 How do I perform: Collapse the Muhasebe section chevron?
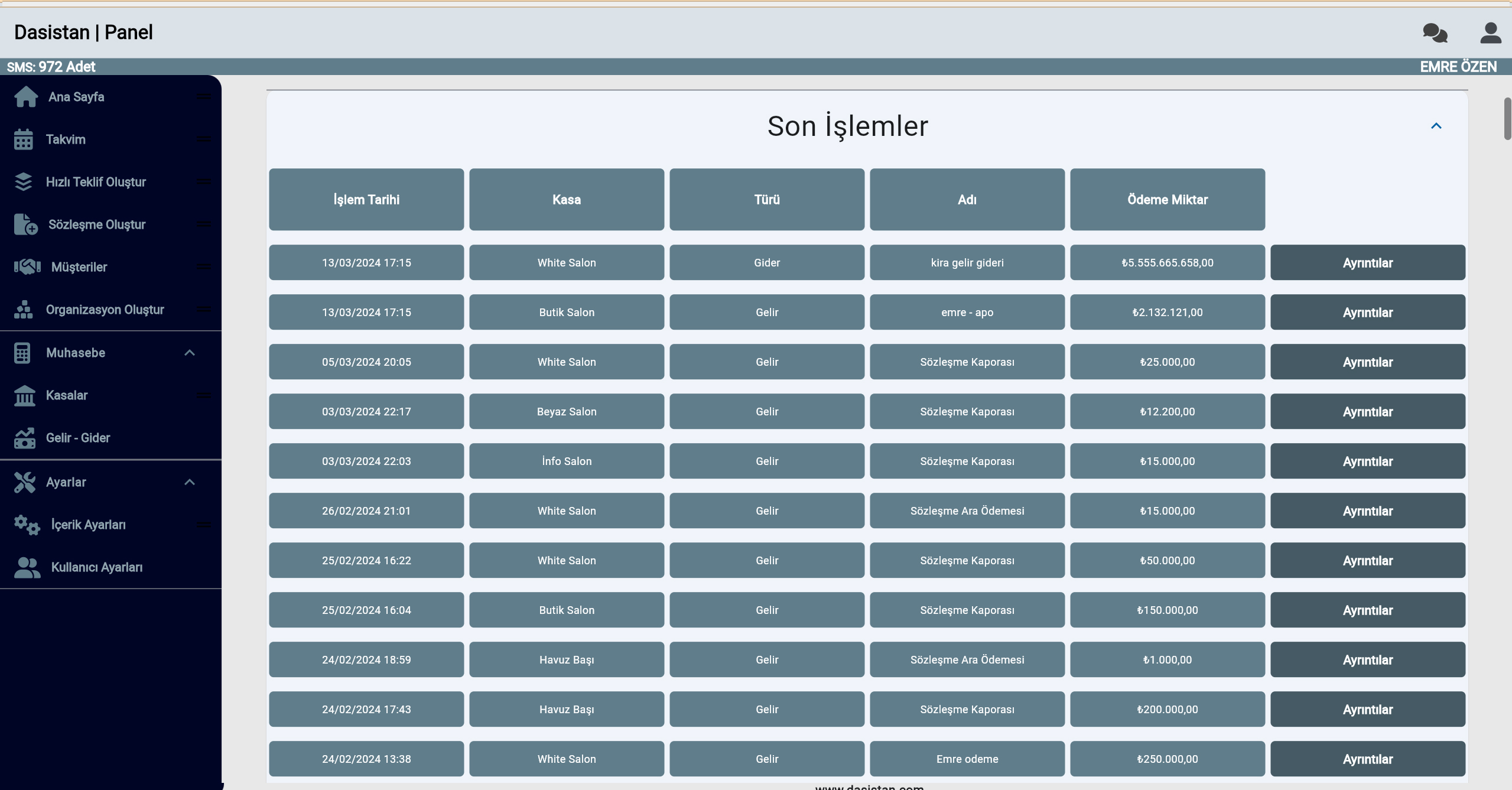point(190,353)
